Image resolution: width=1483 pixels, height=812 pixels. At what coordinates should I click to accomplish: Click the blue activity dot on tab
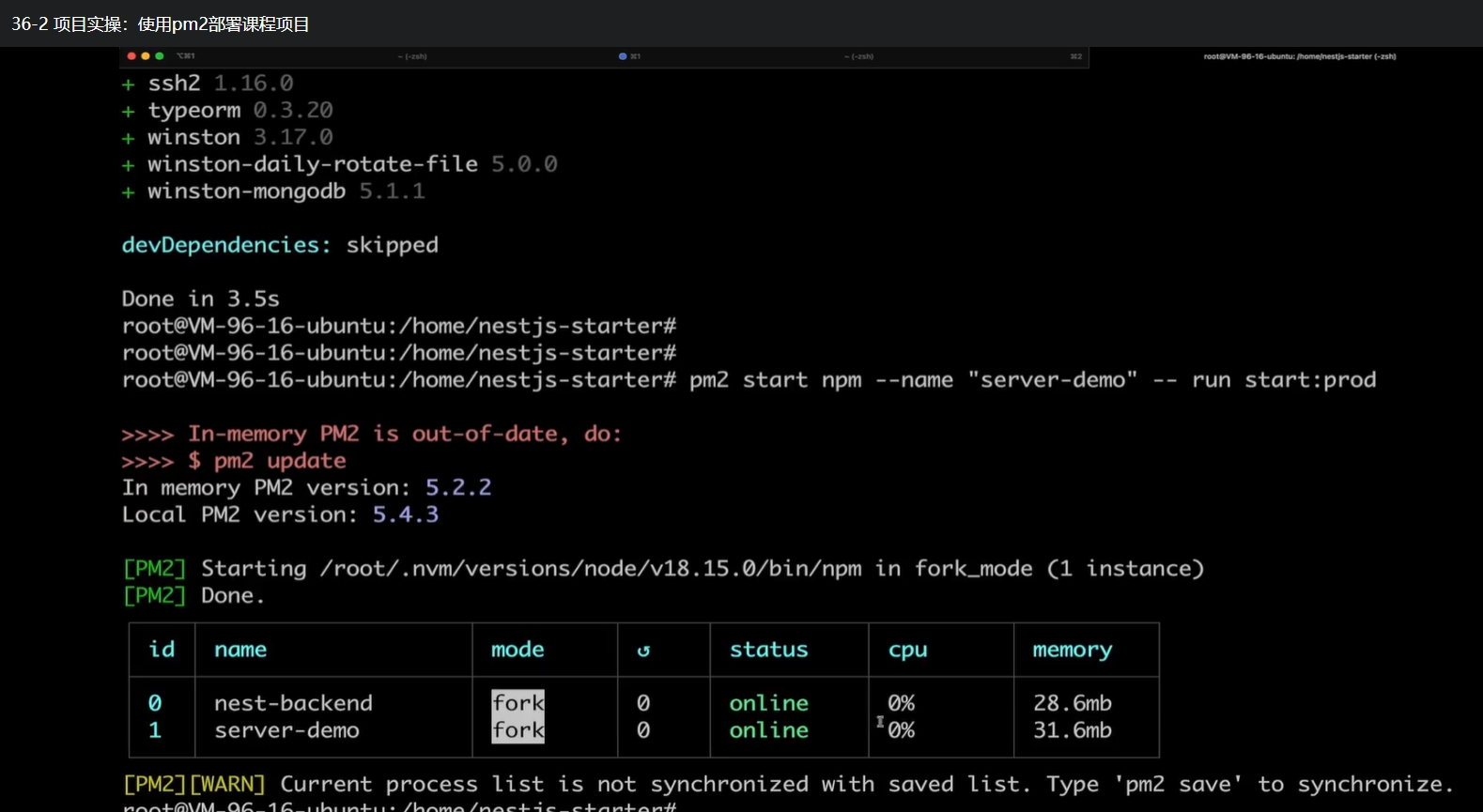click(623, 56)
